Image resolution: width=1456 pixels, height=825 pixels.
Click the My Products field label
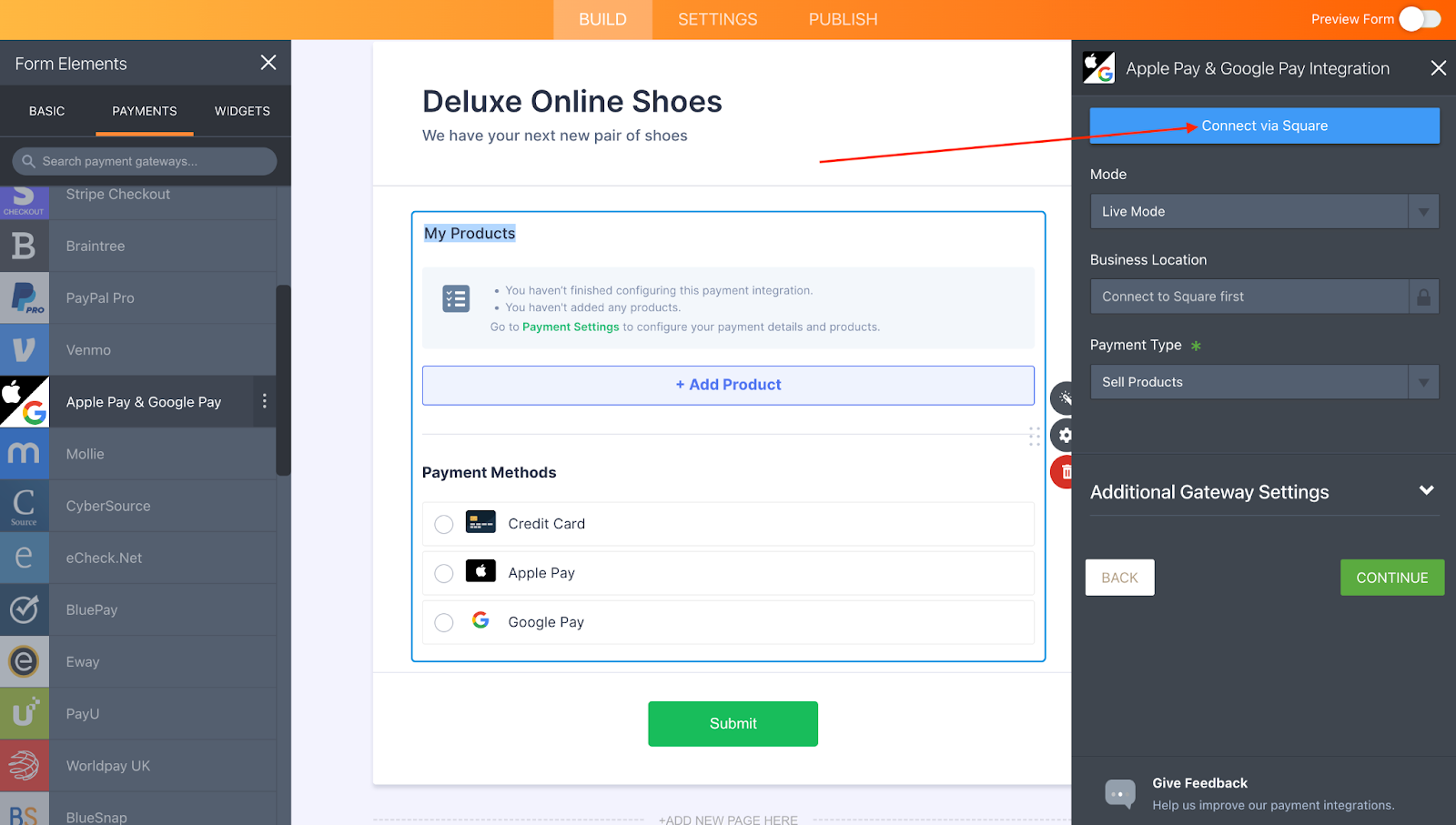click(470, 234)
